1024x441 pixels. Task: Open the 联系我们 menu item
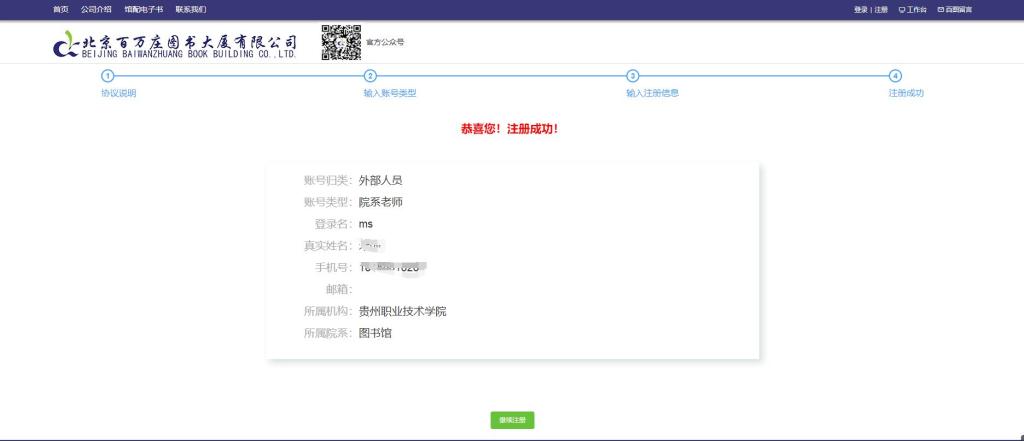[x=190, y=9]
